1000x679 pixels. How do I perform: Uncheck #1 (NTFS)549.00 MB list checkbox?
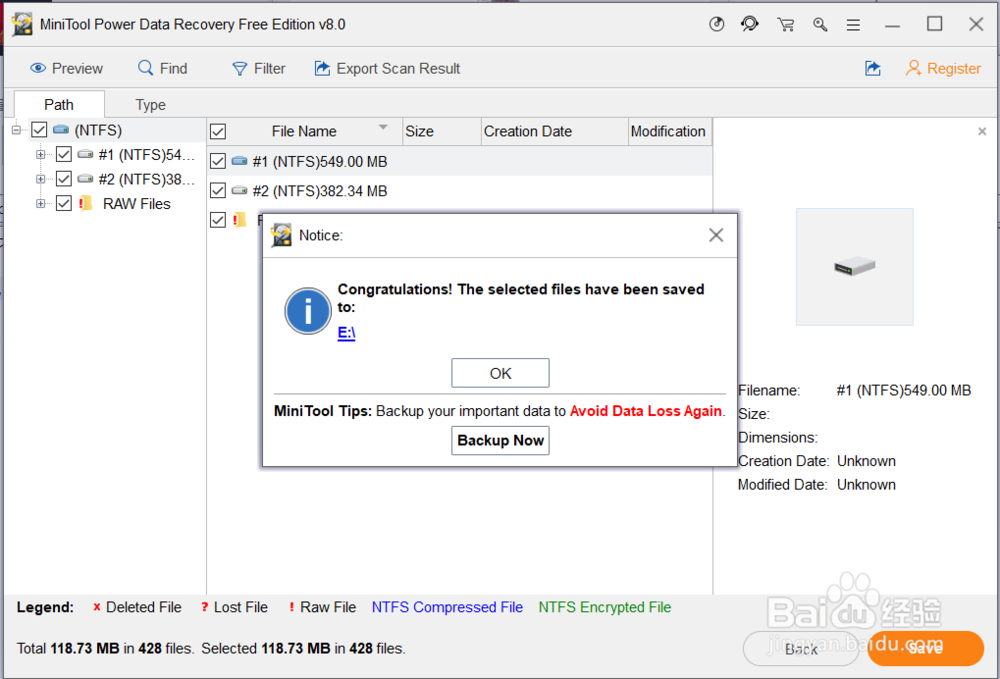(218, 161)
